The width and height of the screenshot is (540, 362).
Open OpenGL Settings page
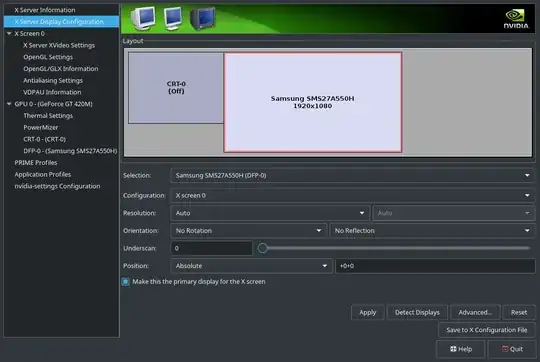click(48, 57)
